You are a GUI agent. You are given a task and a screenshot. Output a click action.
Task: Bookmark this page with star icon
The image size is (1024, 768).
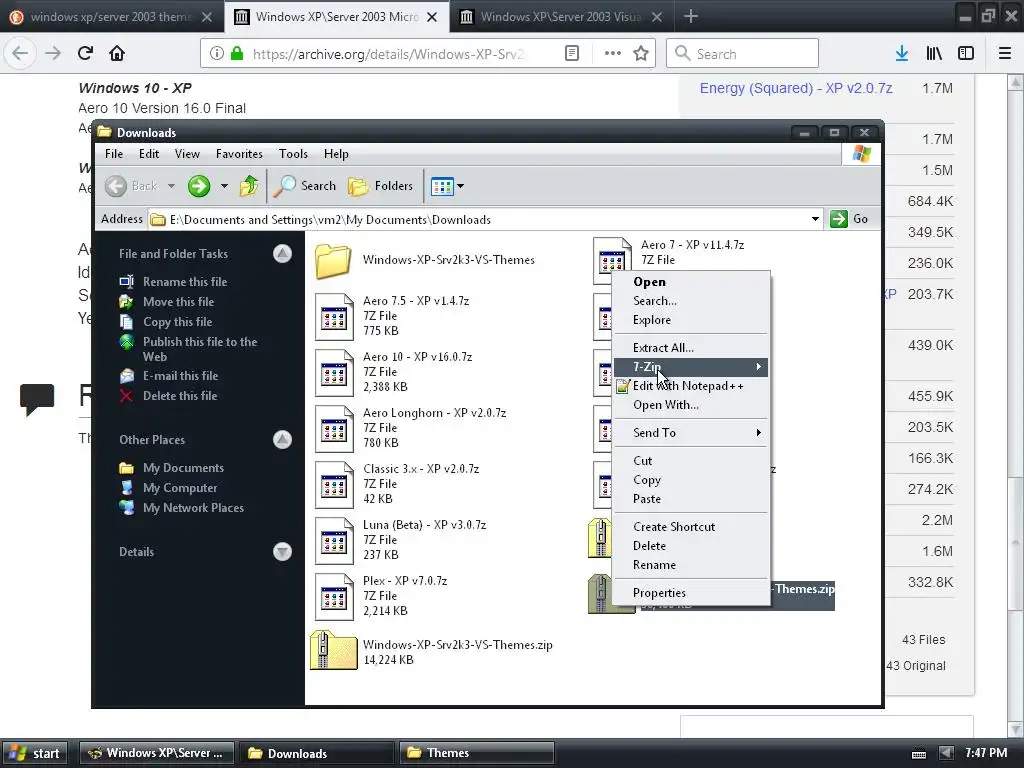click(x=641, y=54)
